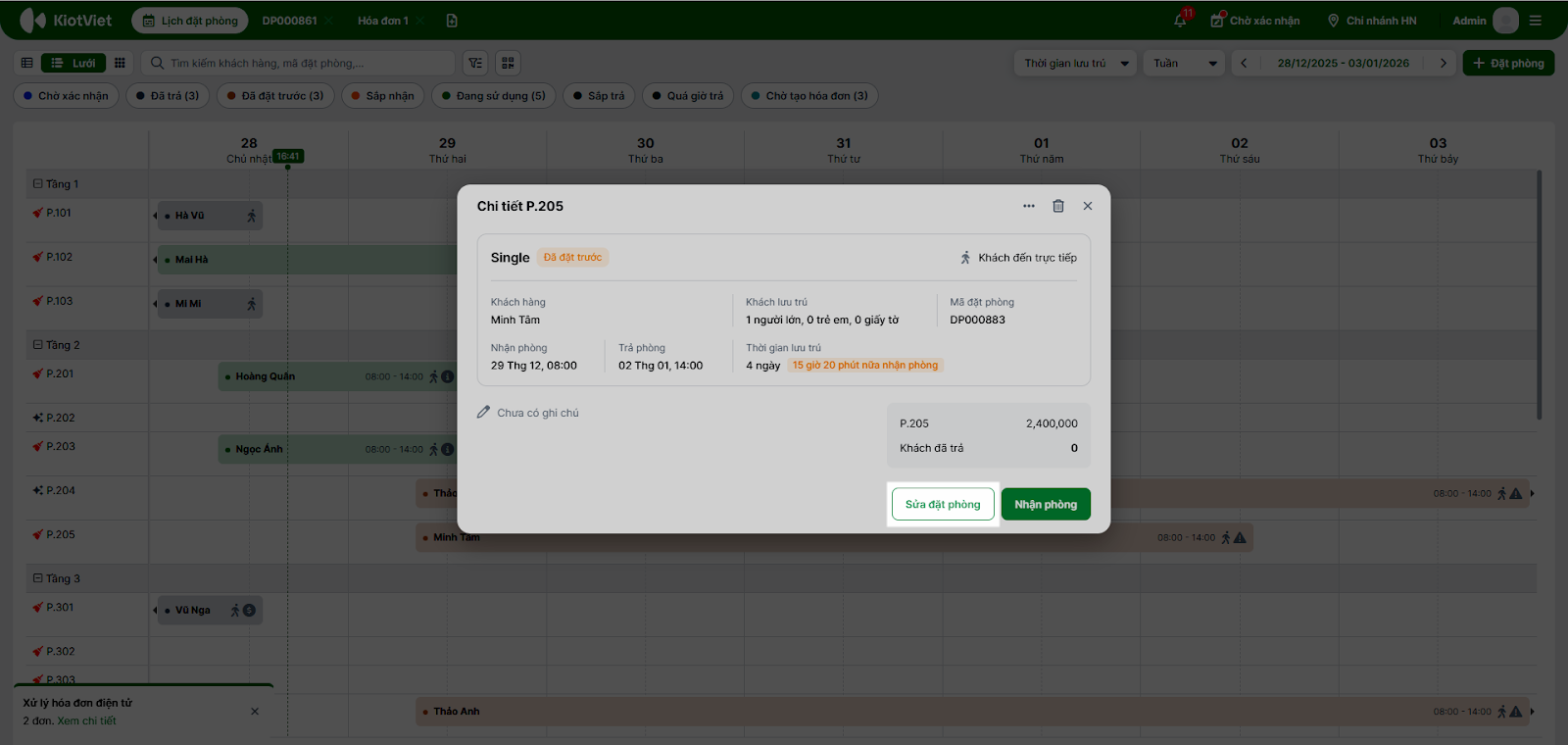Toggle the Sắp trả status filter
Screen dimensions: 1568x745
point(599,96)
